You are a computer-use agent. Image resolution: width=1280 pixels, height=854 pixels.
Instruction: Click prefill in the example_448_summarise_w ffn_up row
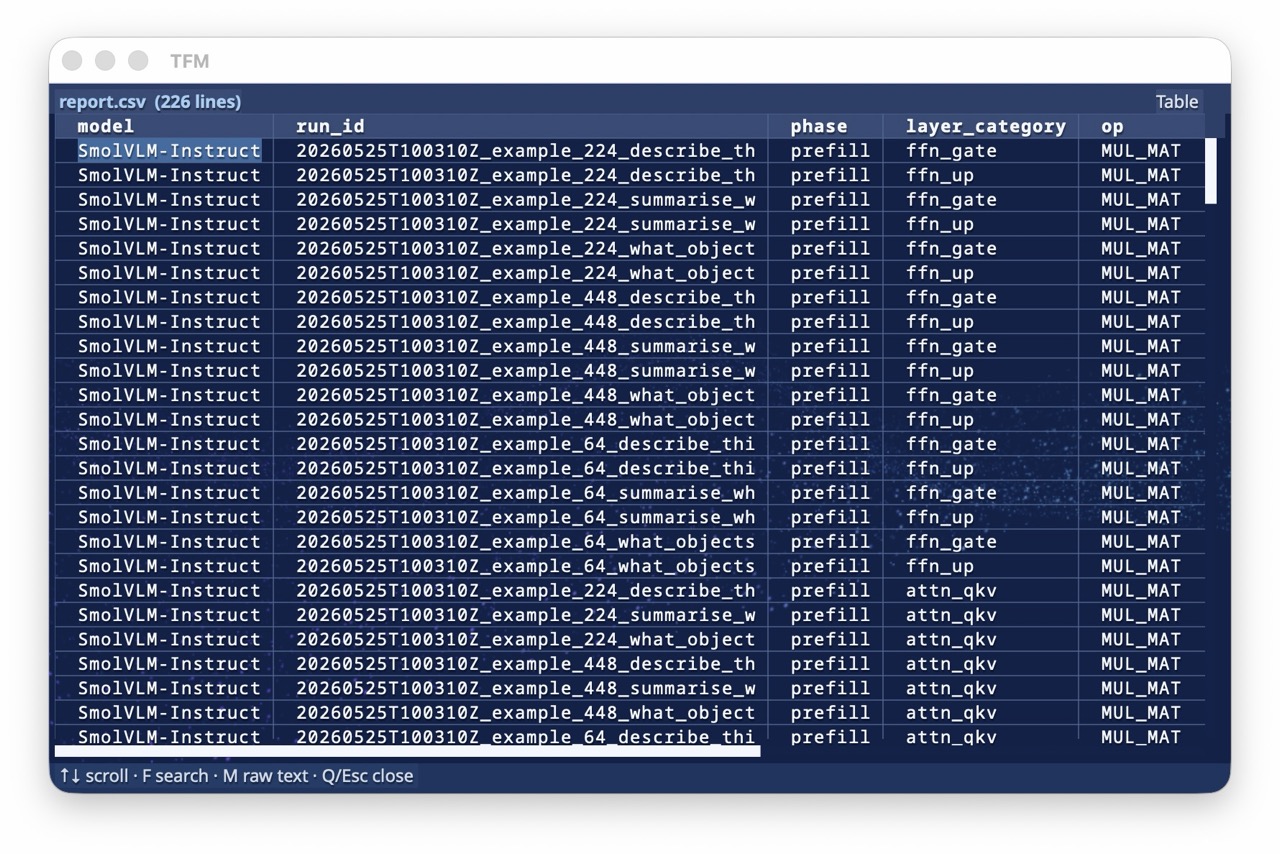(x=830, y=370)
